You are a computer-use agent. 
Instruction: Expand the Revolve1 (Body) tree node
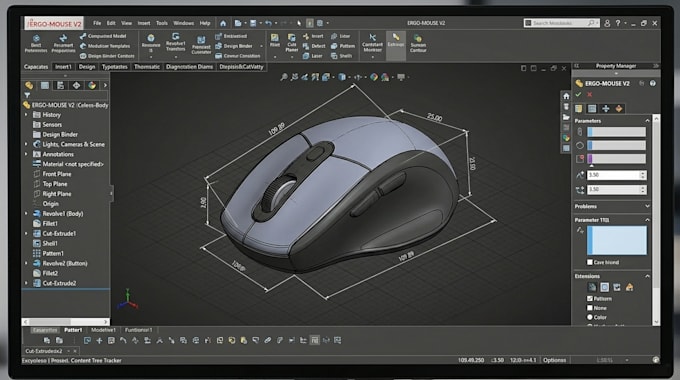pyautogui.click(x=26, y=213)
